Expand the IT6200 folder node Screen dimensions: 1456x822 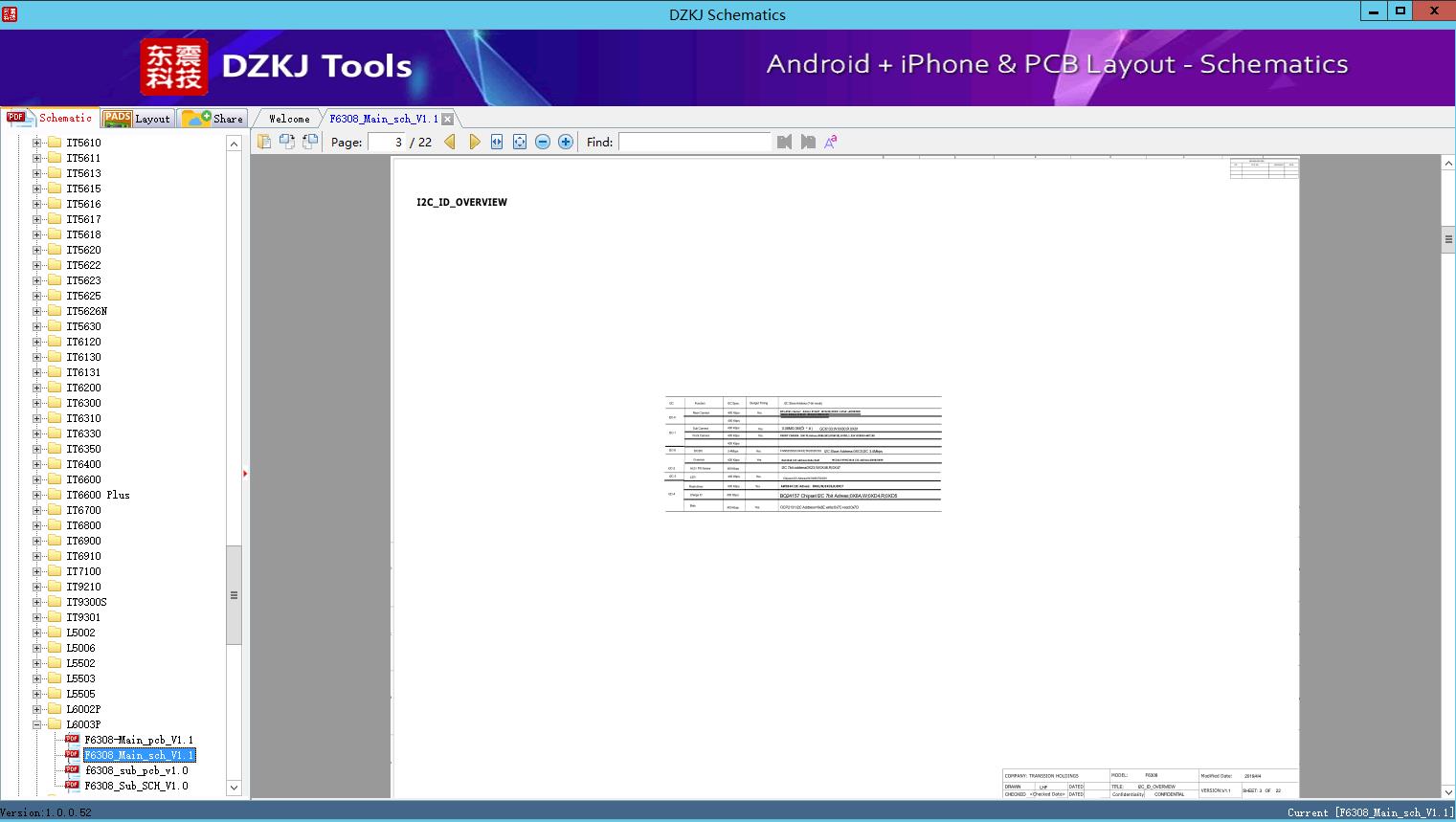point(36,388)
